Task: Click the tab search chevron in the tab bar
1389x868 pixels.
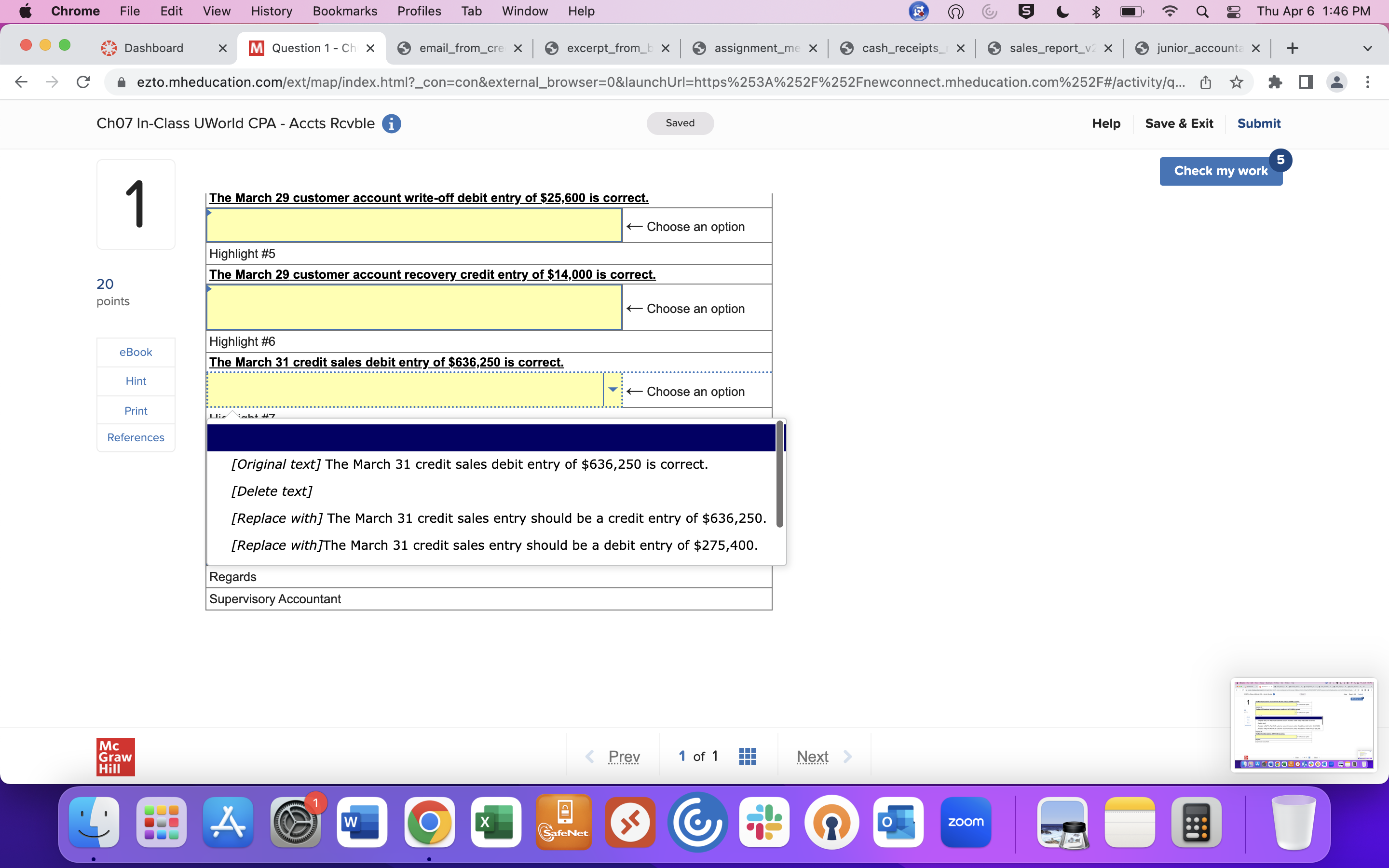Action: coord(1368,48)
